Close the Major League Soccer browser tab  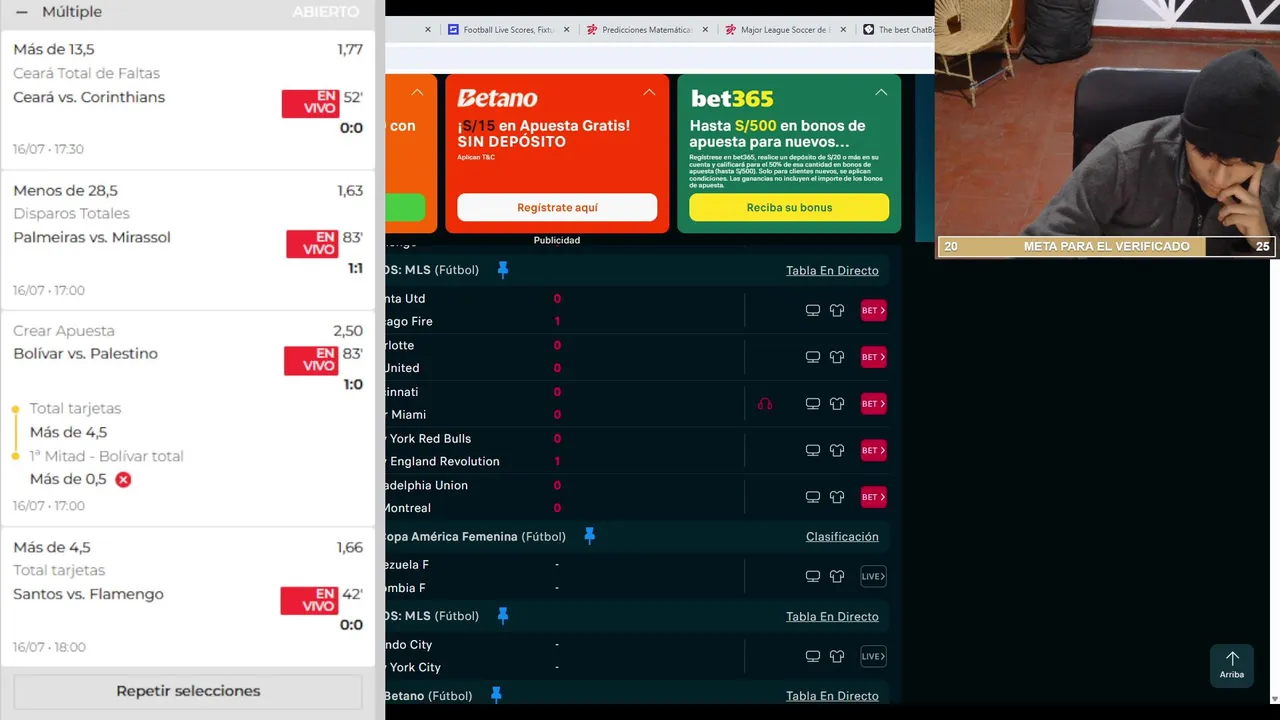pos(843,30)
